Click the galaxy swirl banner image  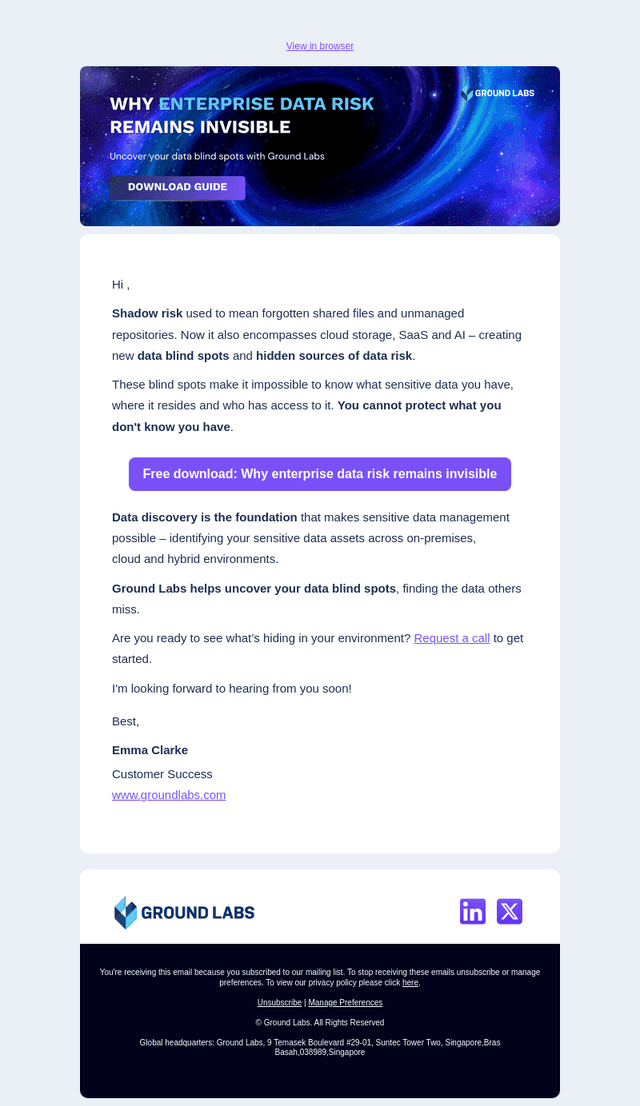(320, 146)
